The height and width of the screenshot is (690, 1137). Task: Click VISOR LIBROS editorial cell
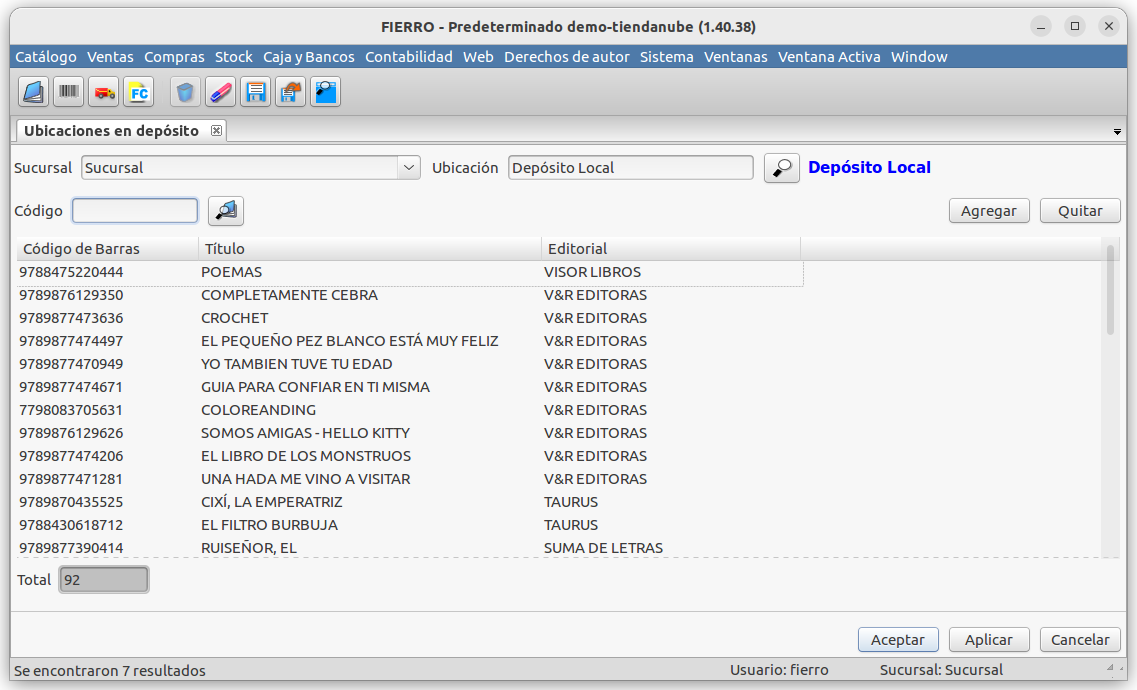coord(592,273)
